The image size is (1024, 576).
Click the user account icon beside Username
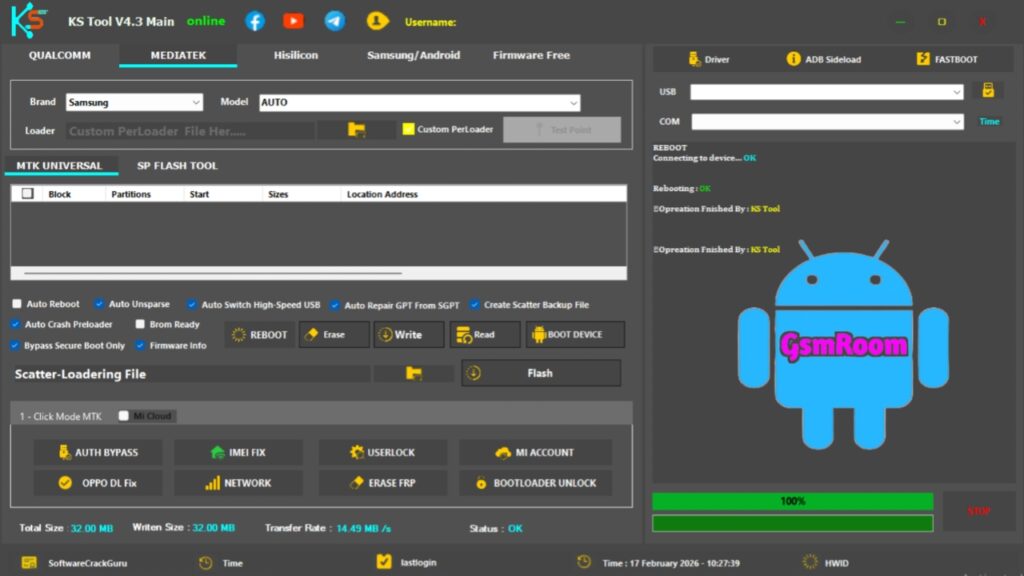click(x=377, y=21)
